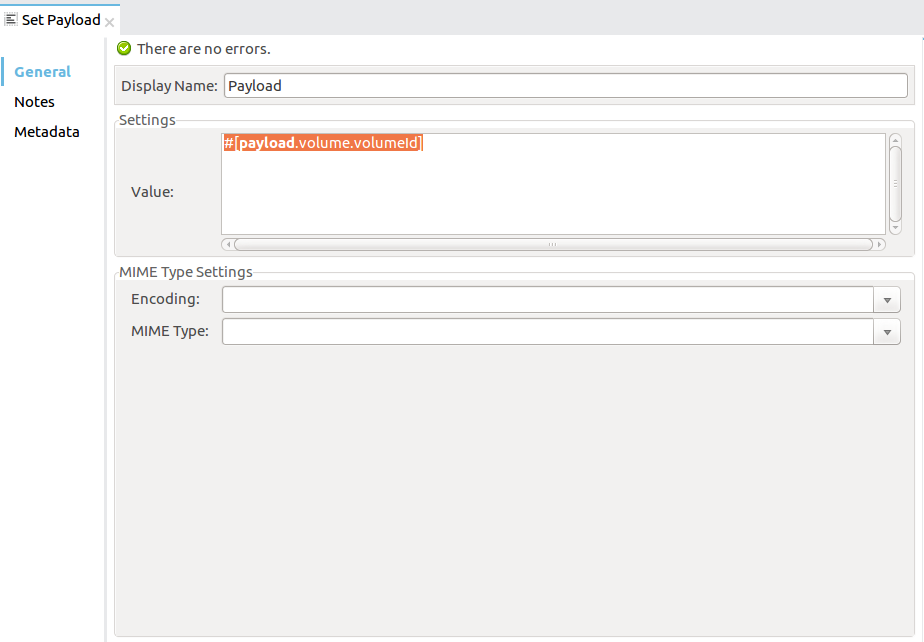
Task: Switch to the Notes section
Action: 34,102
